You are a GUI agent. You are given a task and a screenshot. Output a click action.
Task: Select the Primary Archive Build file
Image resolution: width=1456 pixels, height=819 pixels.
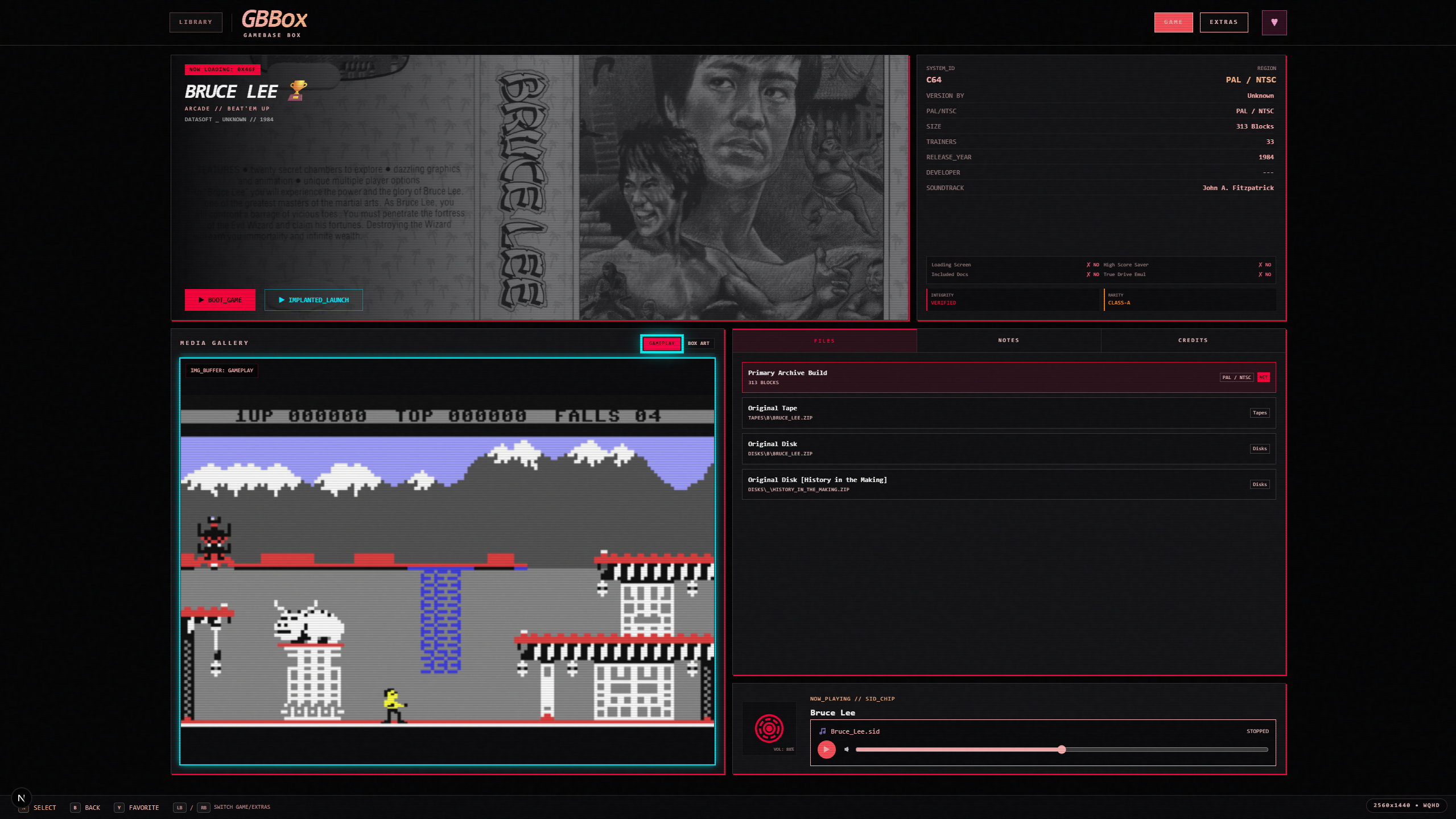[1008, 377]
